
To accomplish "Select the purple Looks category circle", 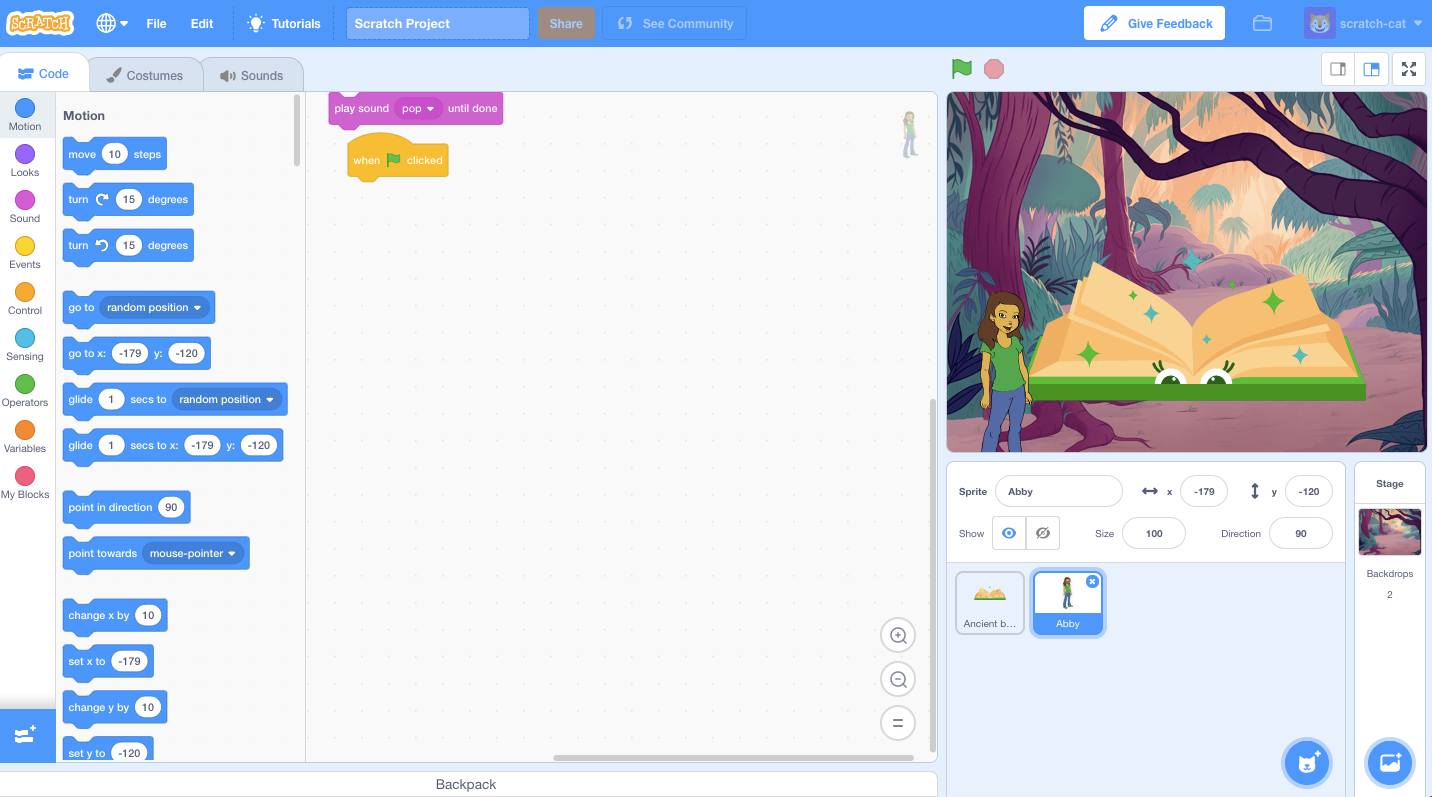I will click(25, 154).
